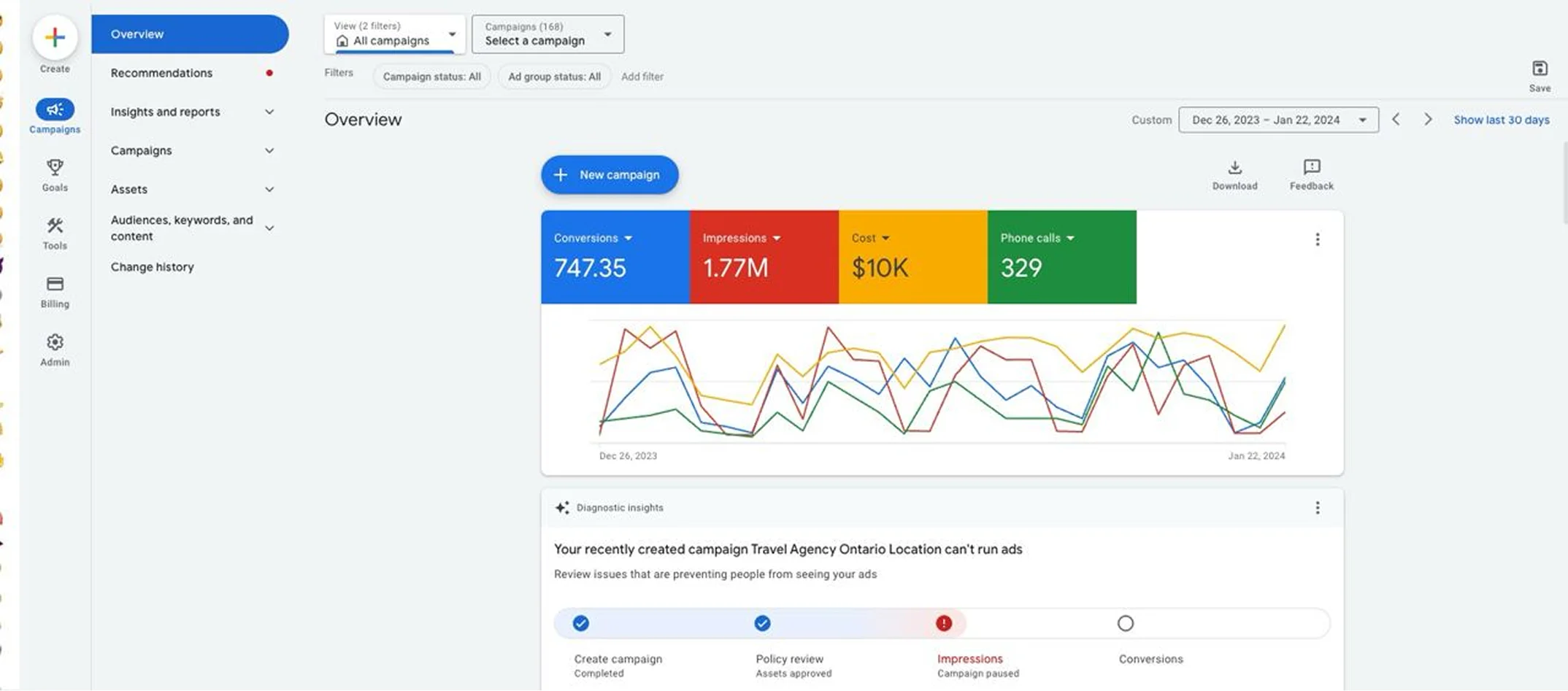Click the Policy review checkmark step
This screenshot has height=691, width=1568.
point(762,623)
